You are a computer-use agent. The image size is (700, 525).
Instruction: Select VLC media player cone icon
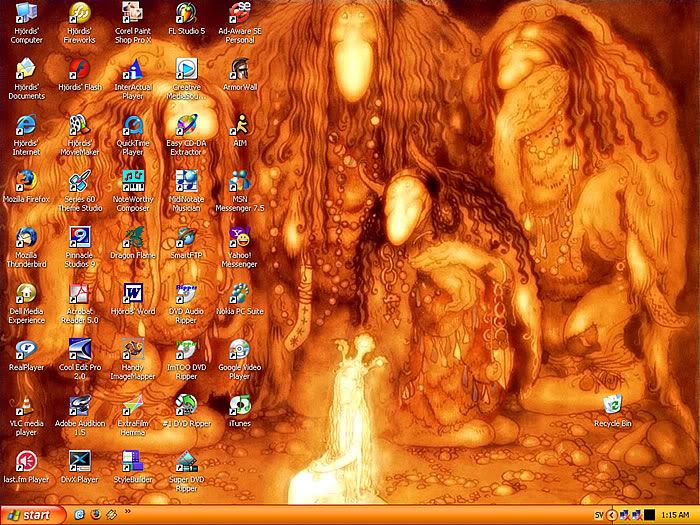coord(26,405)
